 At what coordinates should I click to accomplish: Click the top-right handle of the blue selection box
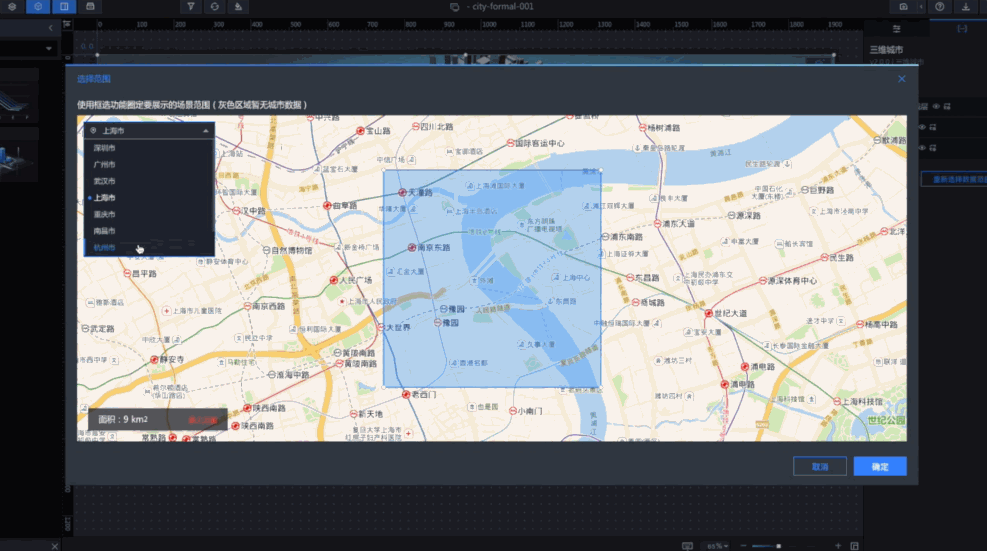pos(601,170)
